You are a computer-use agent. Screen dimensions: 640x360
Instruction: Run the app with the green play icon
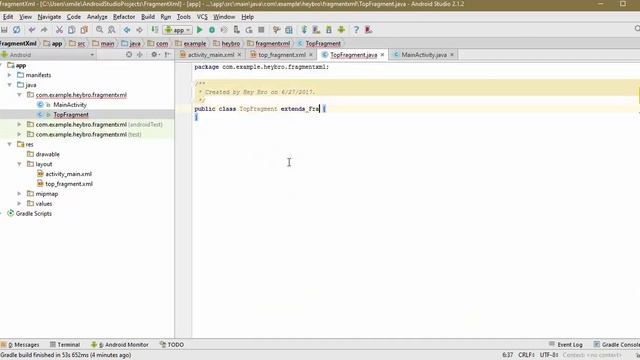[x=200, y=30]
